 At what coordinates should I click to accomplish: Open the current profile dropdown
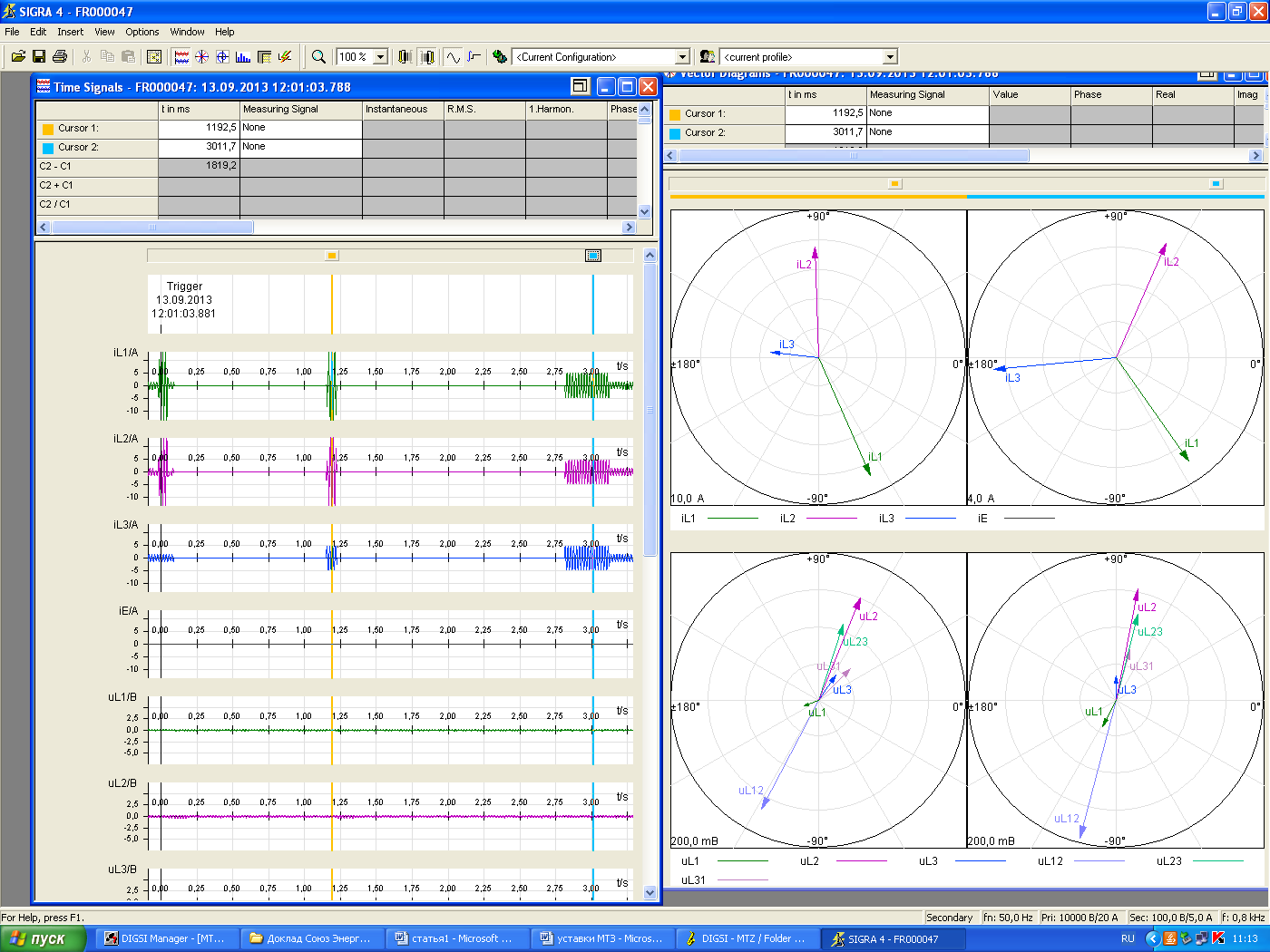click(890, 57)
